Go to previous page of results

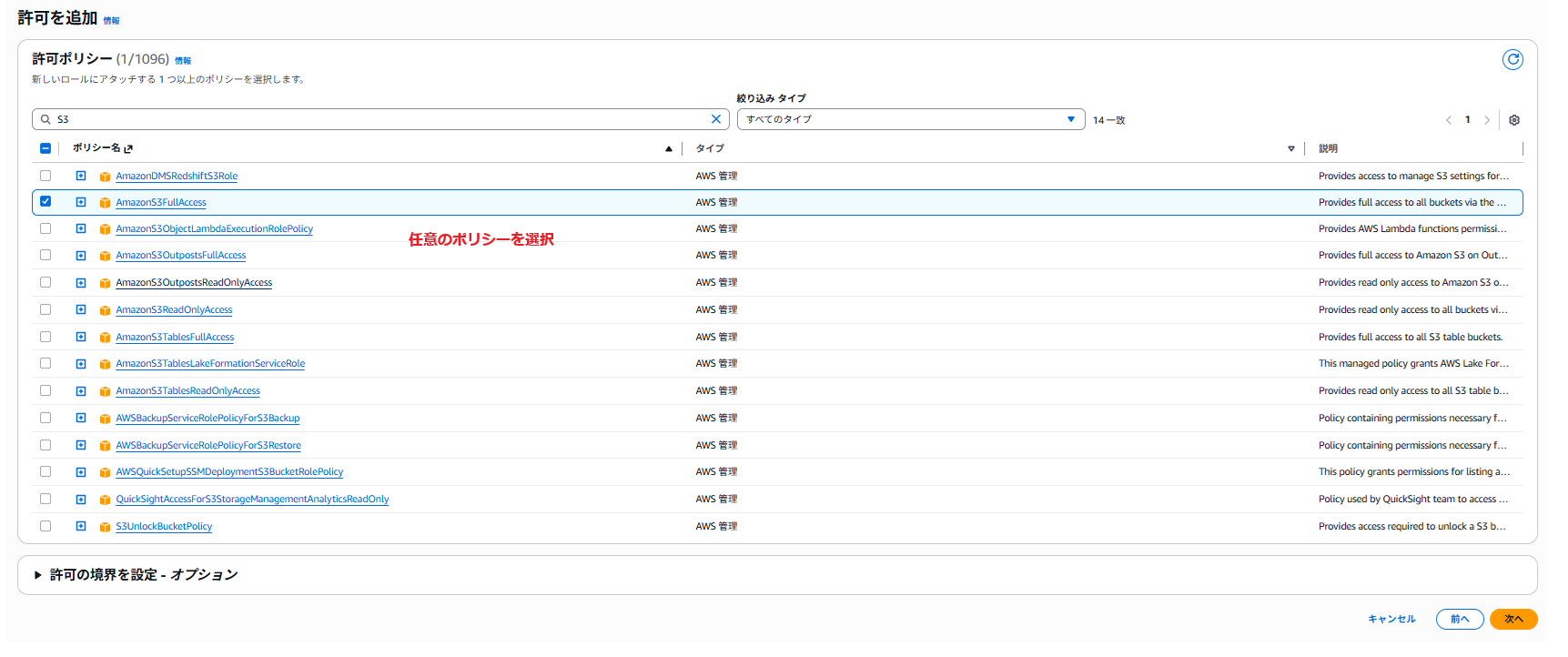[1449, 120]
